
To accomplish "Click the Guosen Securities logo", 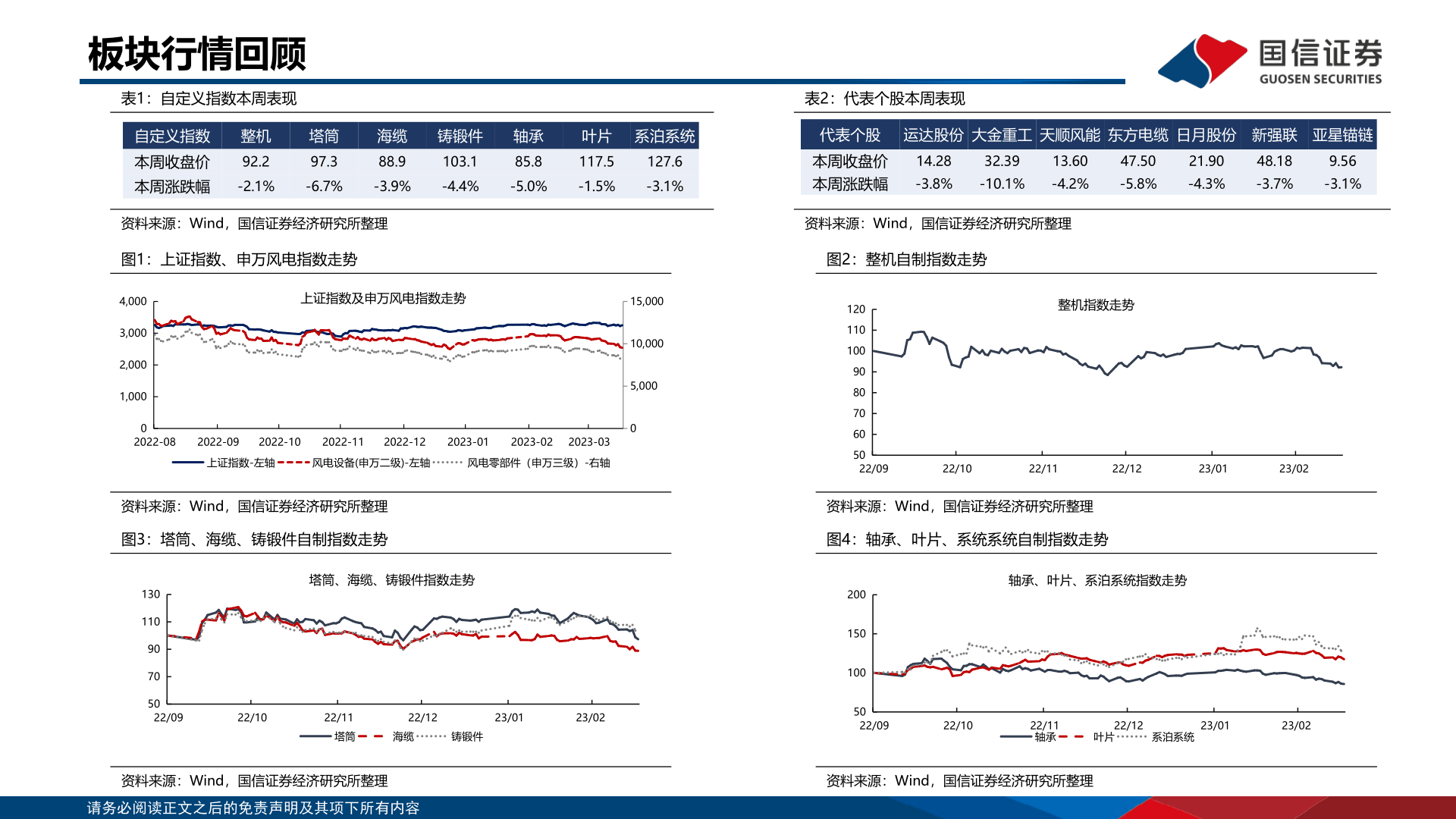I will (x=1270, y=61).
